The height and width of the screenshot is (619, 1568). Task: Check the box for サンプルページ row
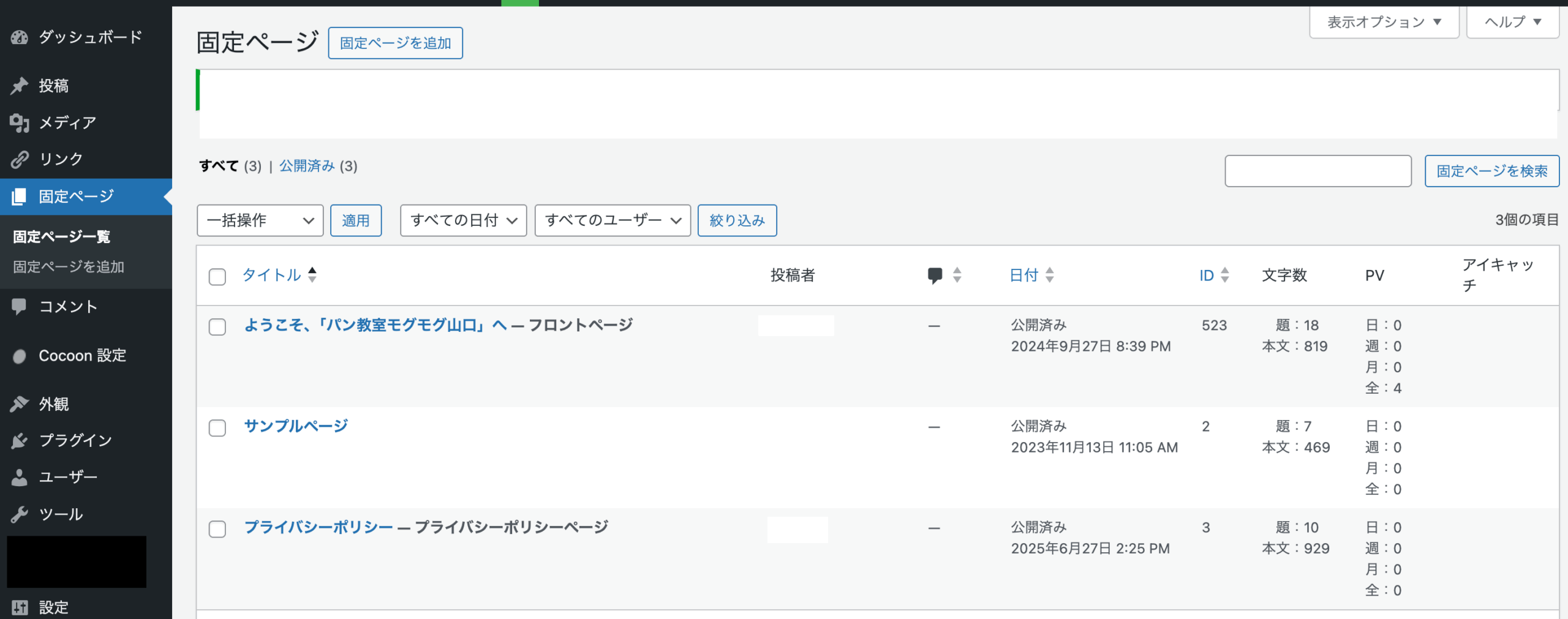coord(217,427)
